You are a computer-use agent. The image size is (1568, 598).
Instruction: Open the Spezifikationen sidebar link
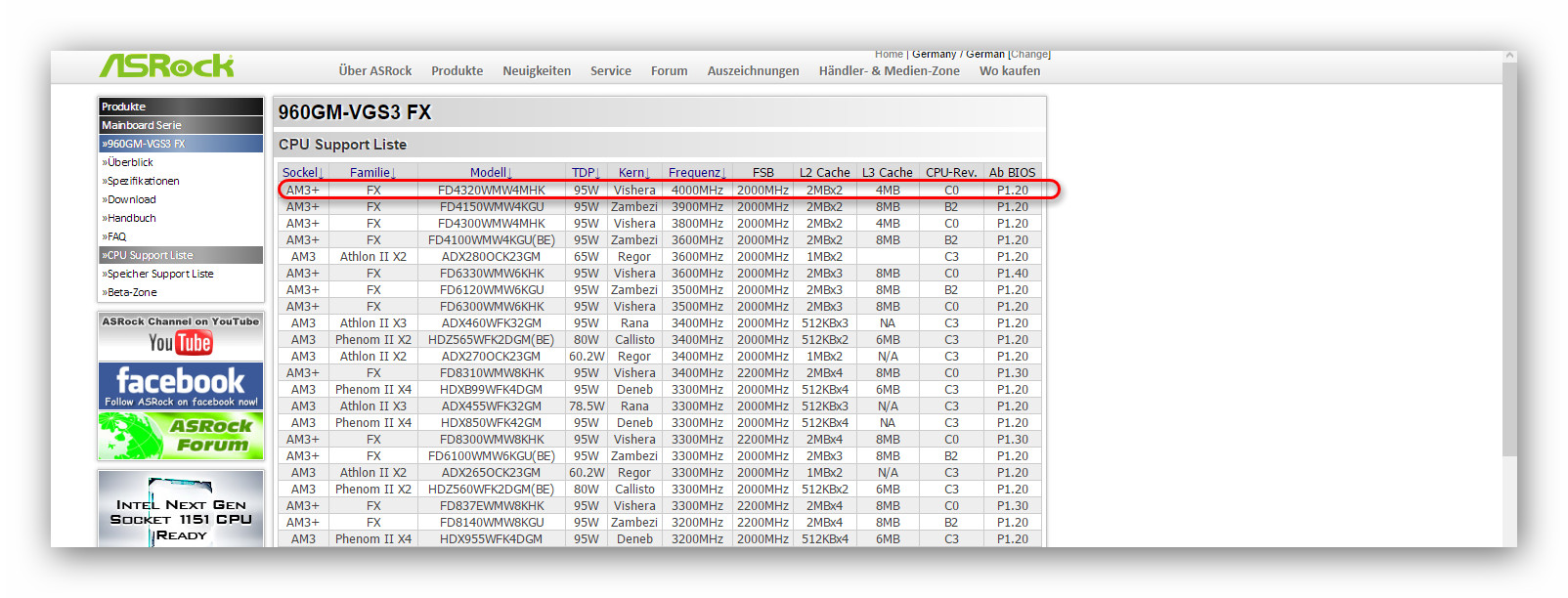pyautogui.click(x=143, y=182)
